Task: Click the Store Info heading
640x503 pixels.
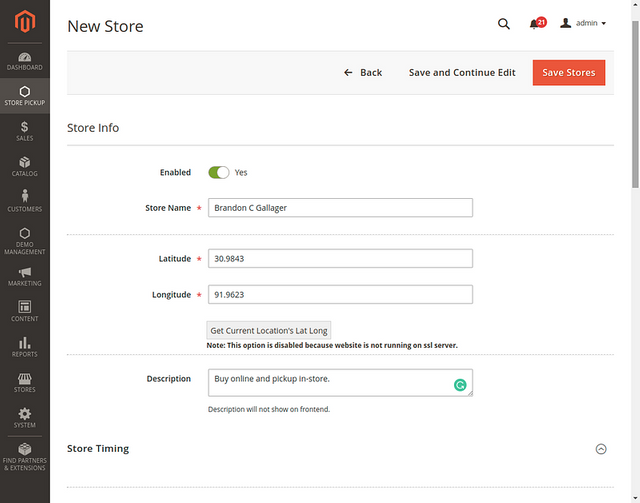Action: click(93, 128)
